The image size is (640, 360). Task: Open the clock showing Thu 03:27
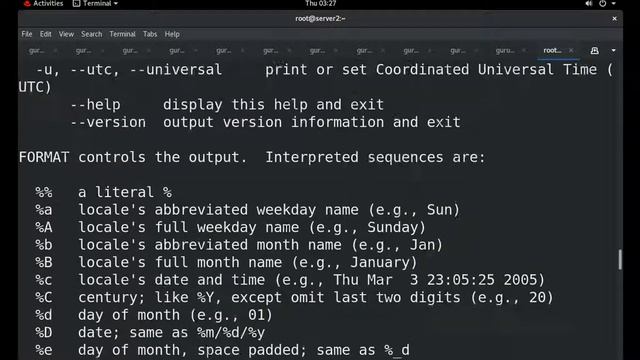click(320, 4)
